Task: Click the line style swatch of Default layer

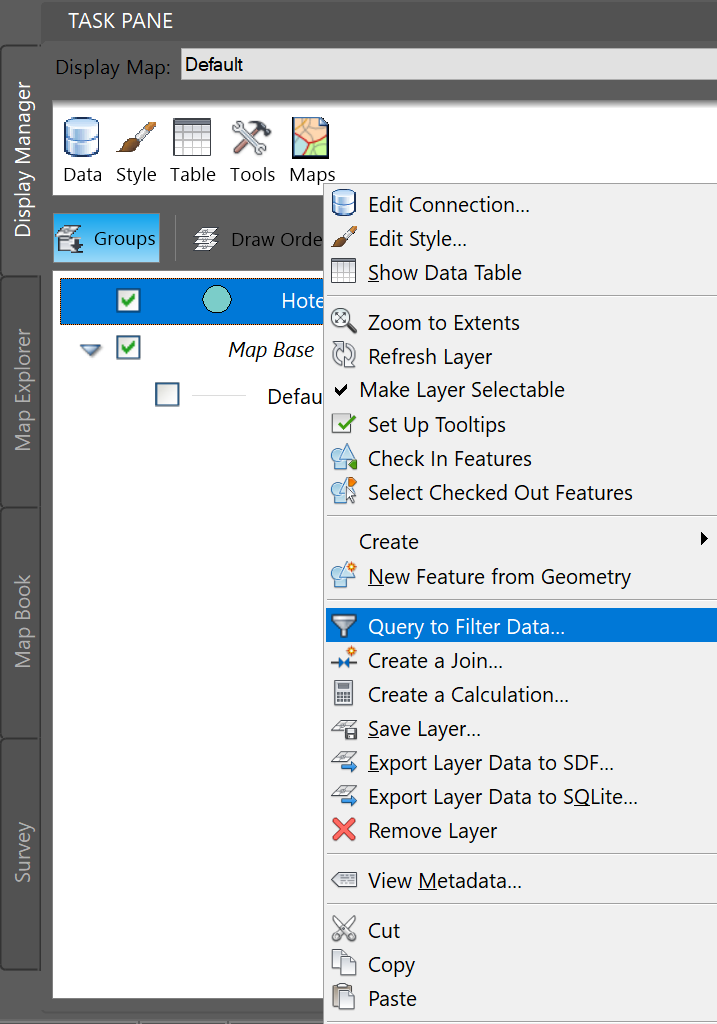Action: point(219,395)
